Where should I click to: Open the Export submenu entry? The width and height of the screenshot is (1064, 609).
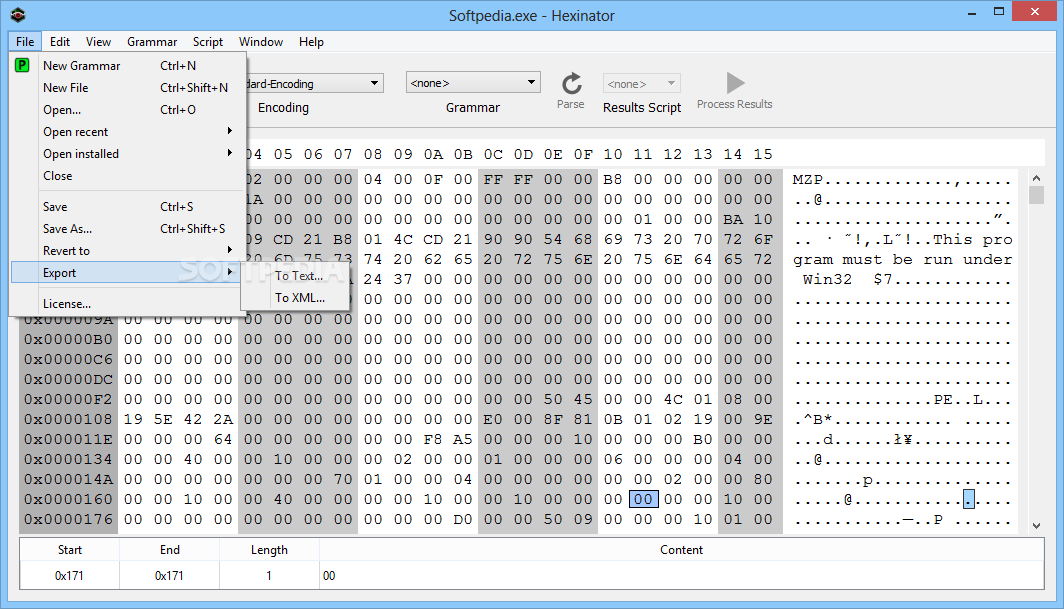point(128,273)
